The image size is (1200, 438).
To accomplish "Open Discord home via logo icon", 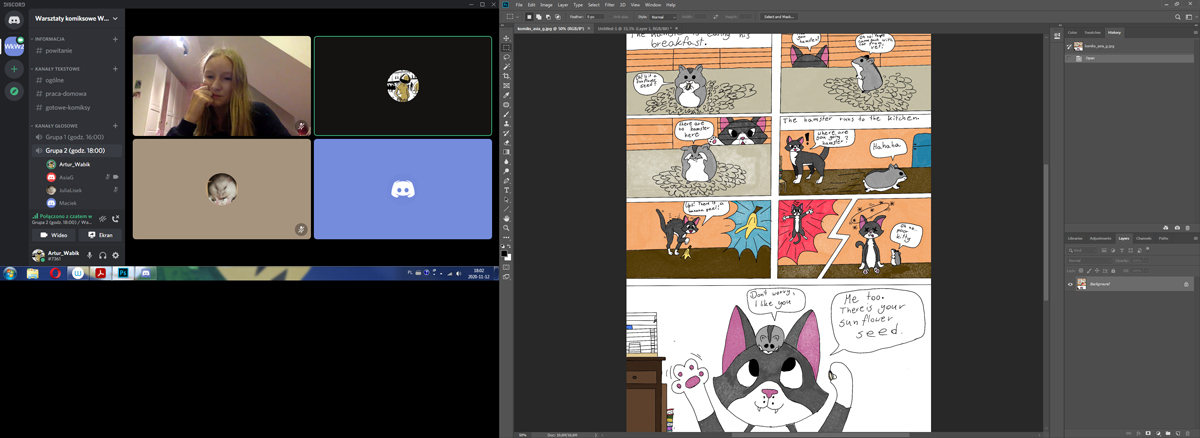I will (14, 20).
